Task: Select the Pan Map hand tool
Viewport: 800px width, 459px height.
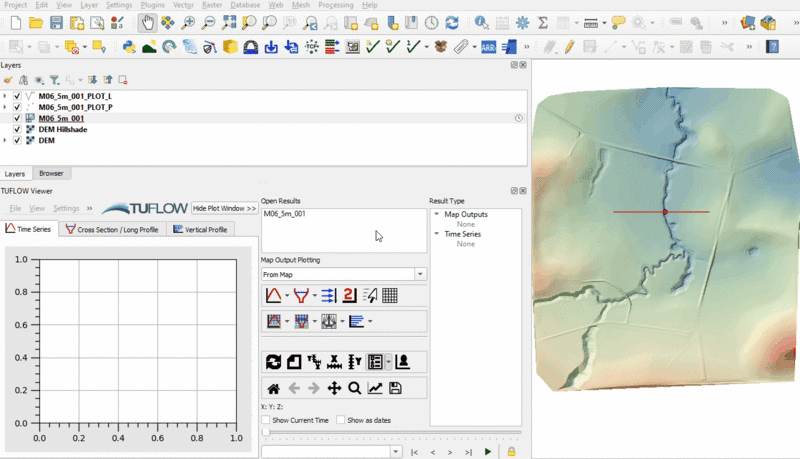Action: (x=148, y=22)
